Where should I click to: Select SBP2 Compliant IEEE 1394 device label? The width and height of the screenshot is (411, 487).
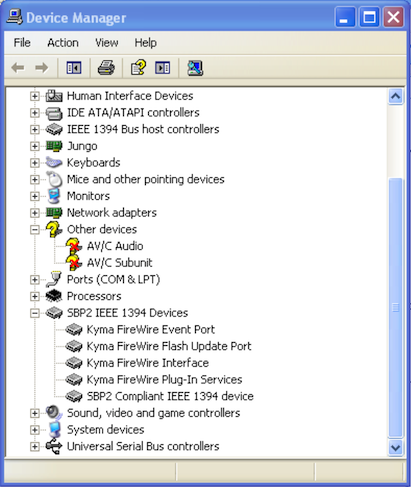click(x=170, y=396)
